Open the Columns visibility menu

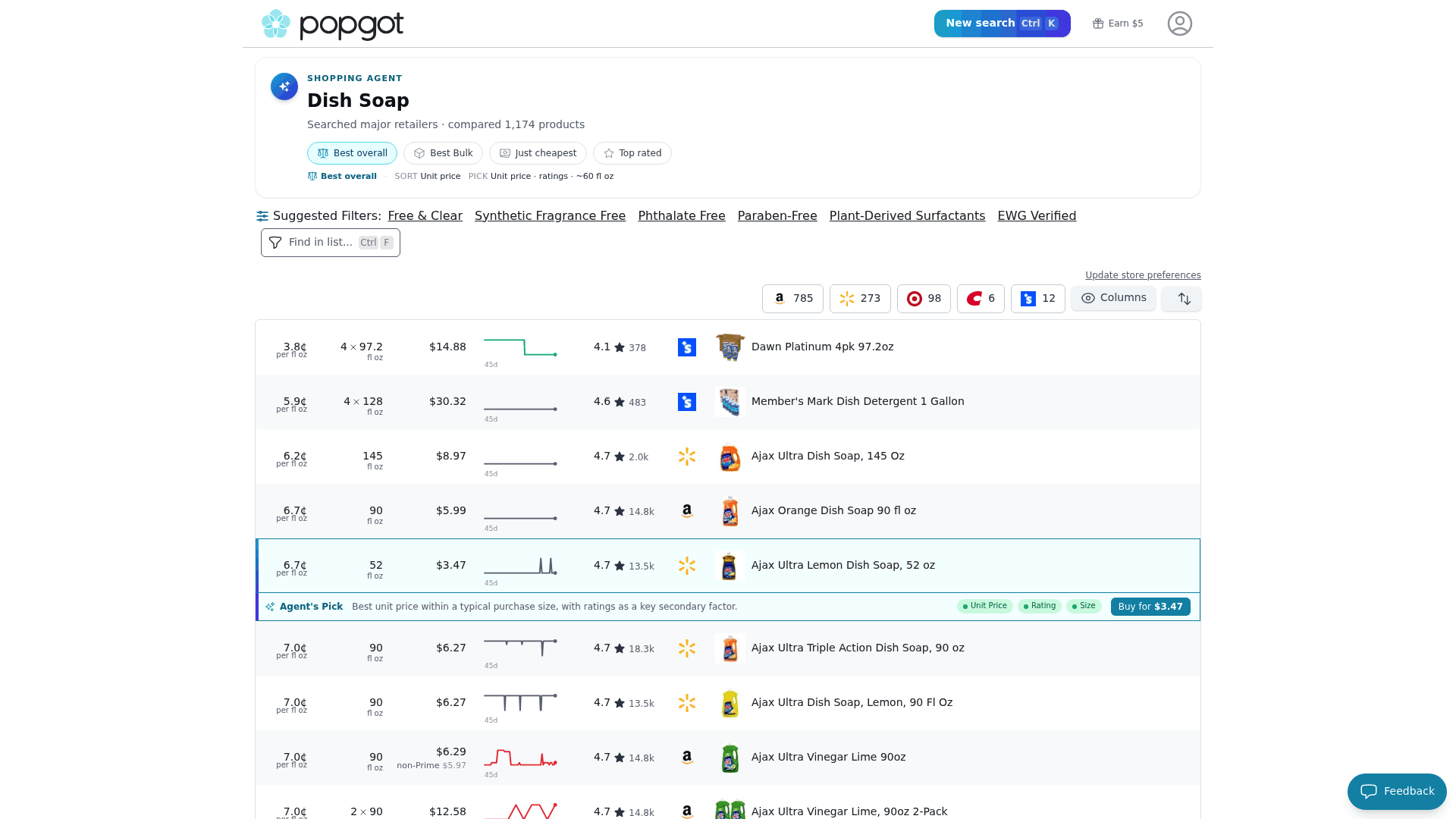tap(1113, 298)
